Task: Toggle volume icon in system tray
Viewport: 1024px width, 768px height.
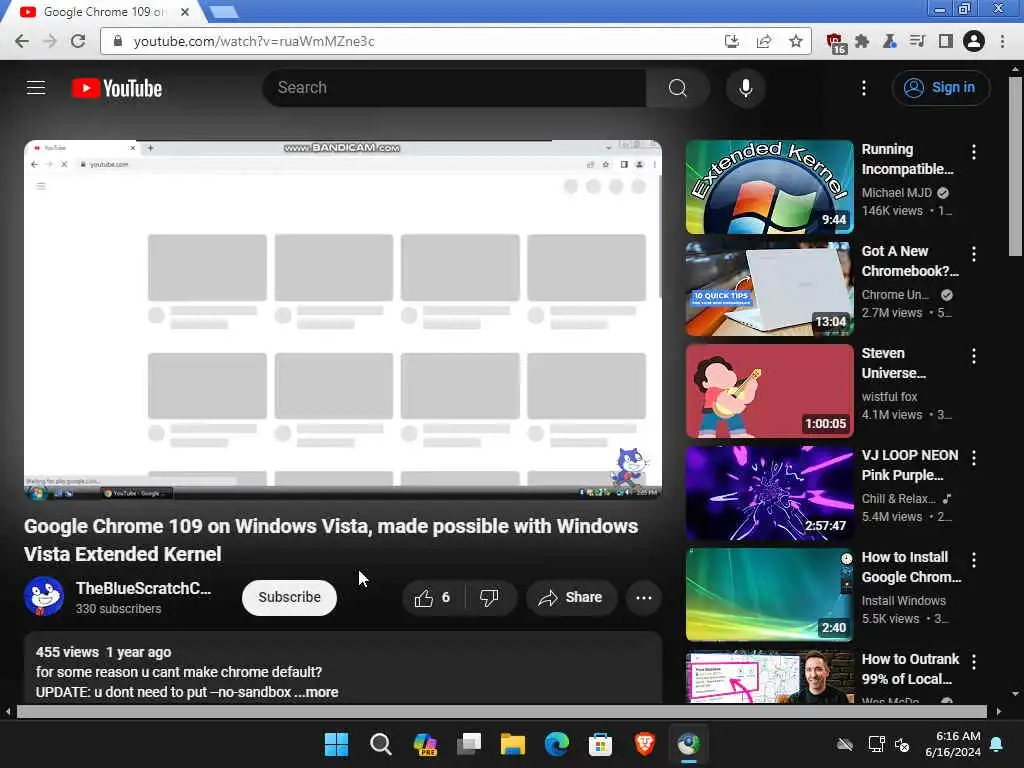Action: [902, 744]
